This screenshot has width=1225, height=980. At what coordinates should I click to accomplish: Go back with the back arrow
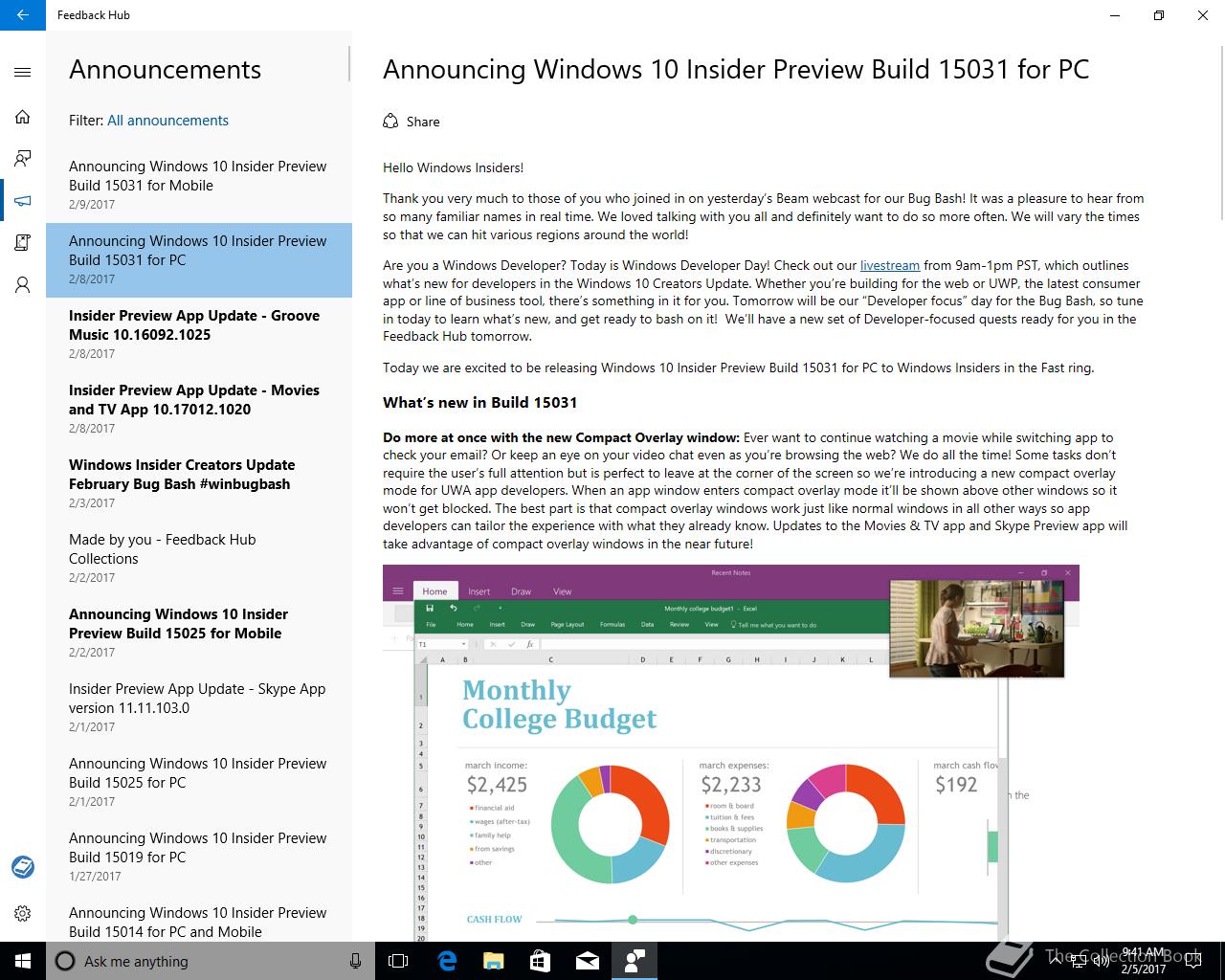pyautogui.click(x=23, y=15)
